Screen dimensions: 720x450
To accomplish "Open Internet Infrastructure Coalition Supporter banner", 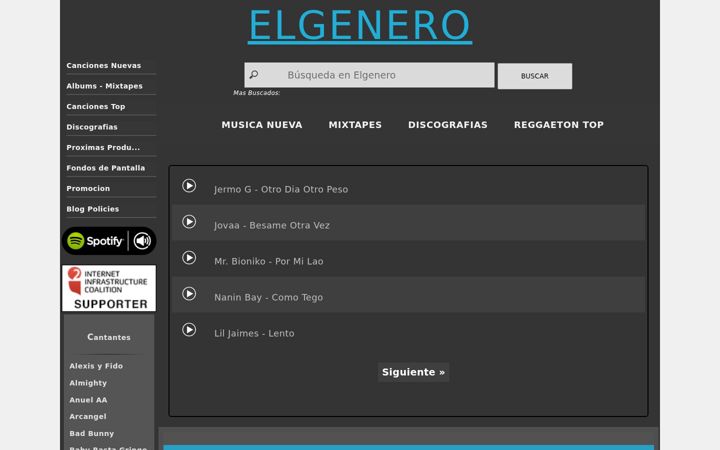I will coord(109,288).
